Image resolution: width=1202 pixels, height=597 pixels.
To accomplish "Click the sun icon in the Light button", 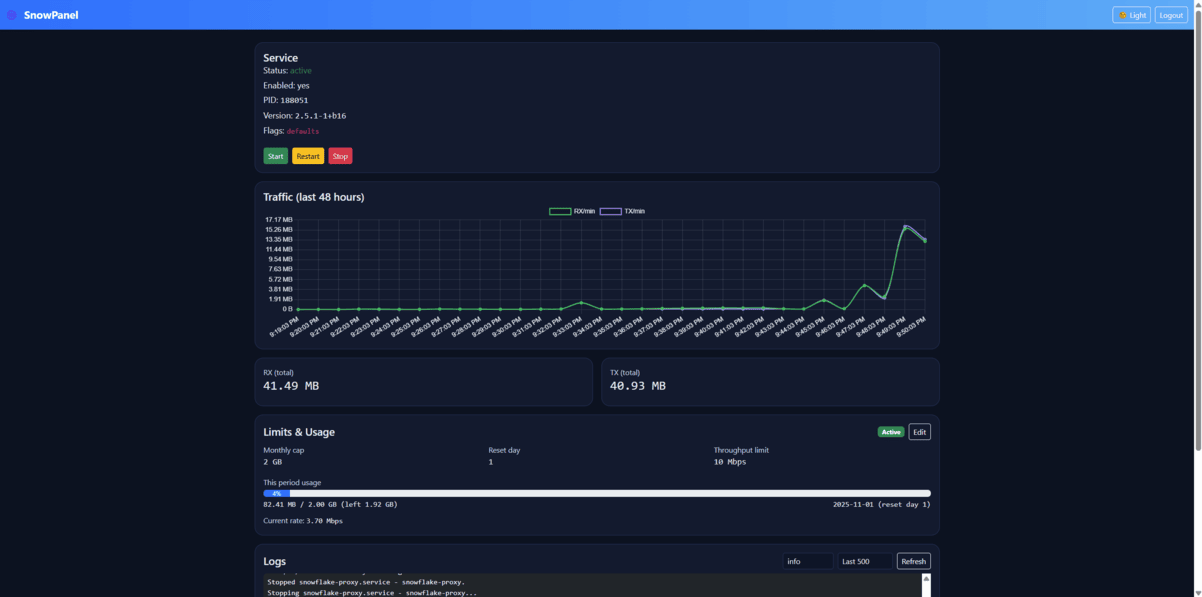I will tap(1123, 15).
